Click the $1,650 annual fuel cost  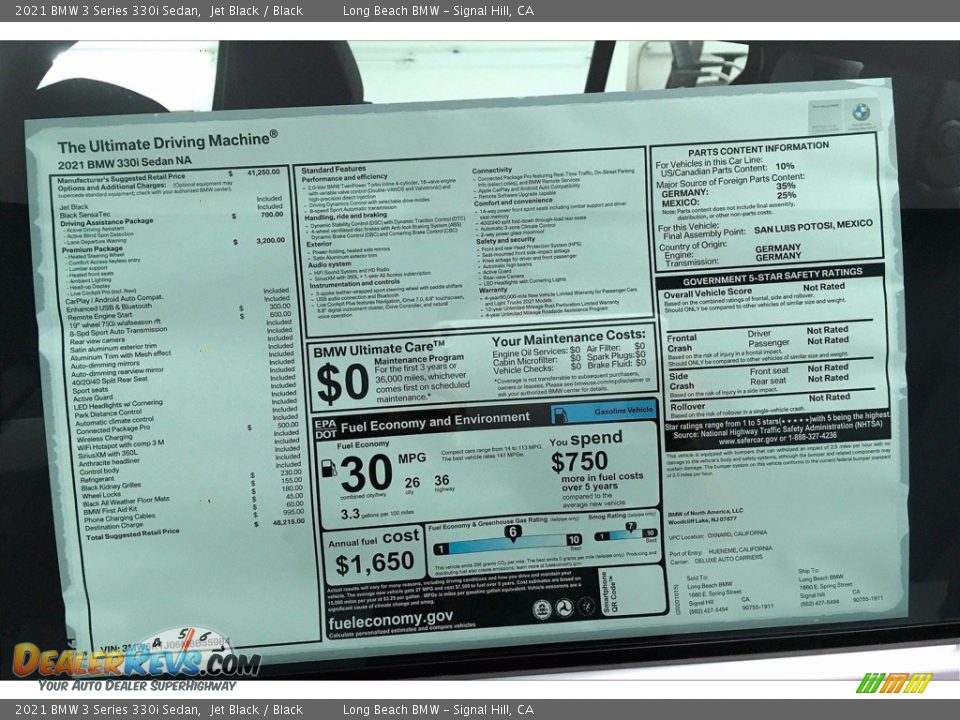tap(375, 563)
